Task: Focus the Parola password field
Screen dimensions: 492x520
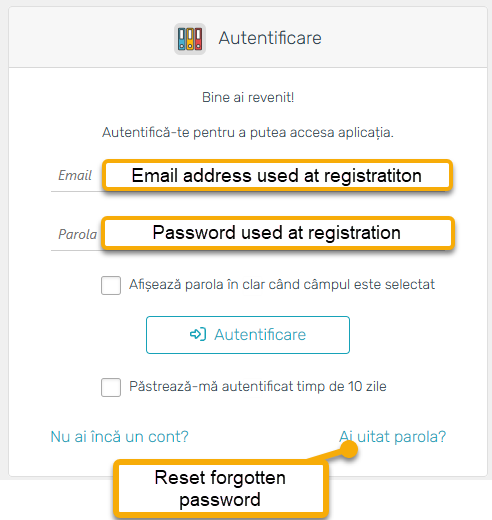Action: (248, 234)
